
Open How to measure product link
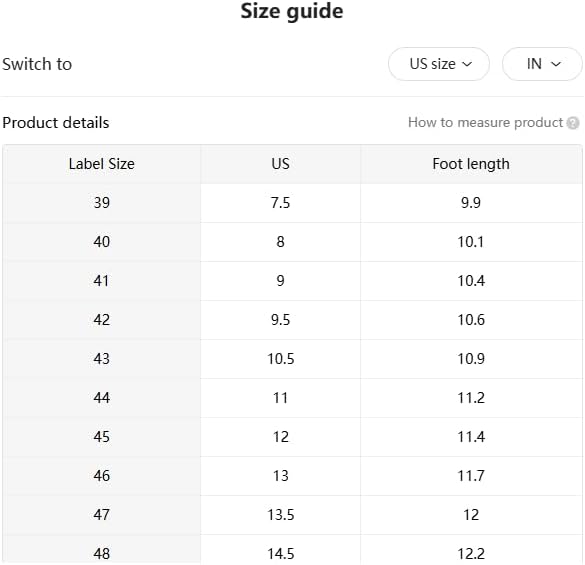pyautogui.click(x=485, y=122)
